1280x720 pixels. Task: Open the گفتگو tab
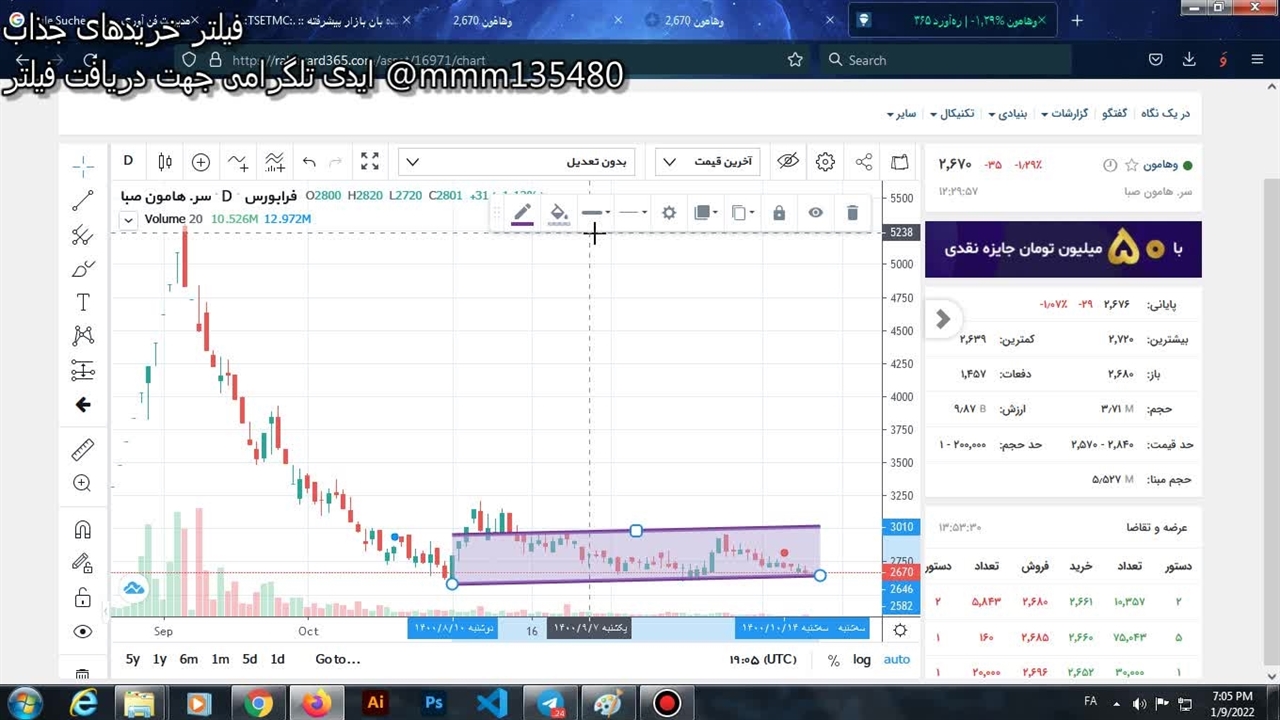coord(1114,113)
